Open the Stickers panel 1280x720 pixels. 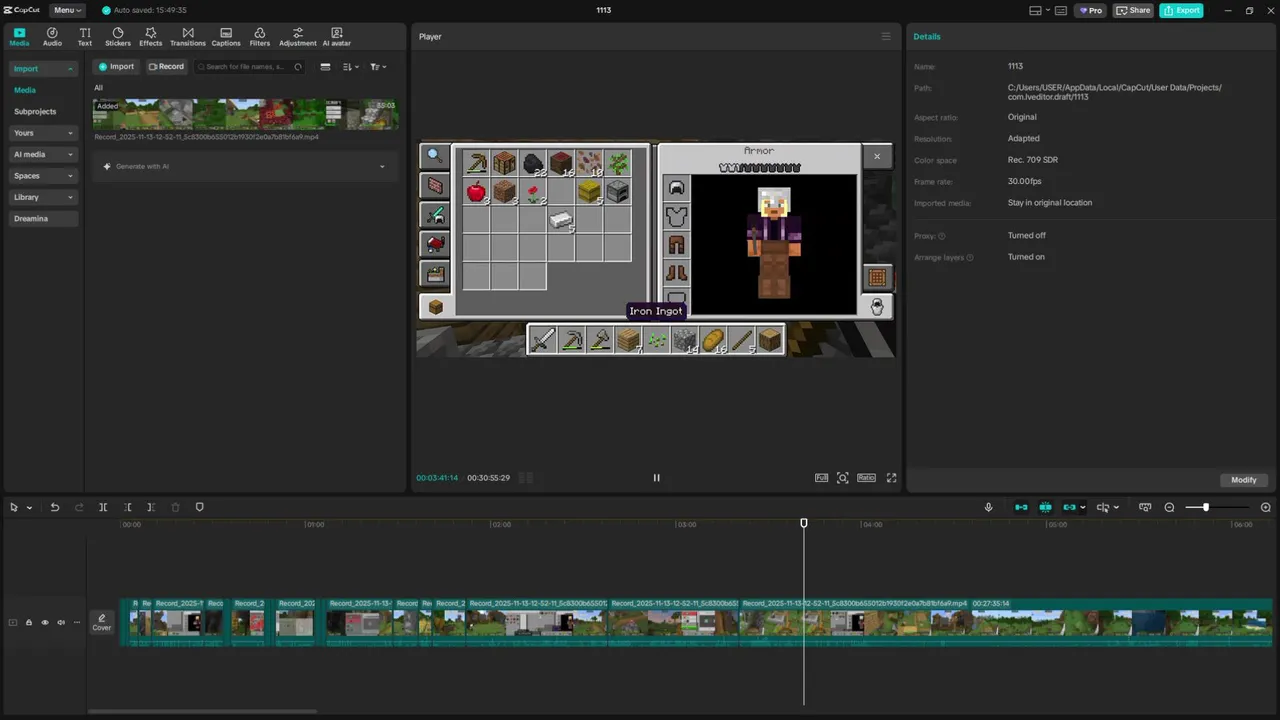point(118,37)
